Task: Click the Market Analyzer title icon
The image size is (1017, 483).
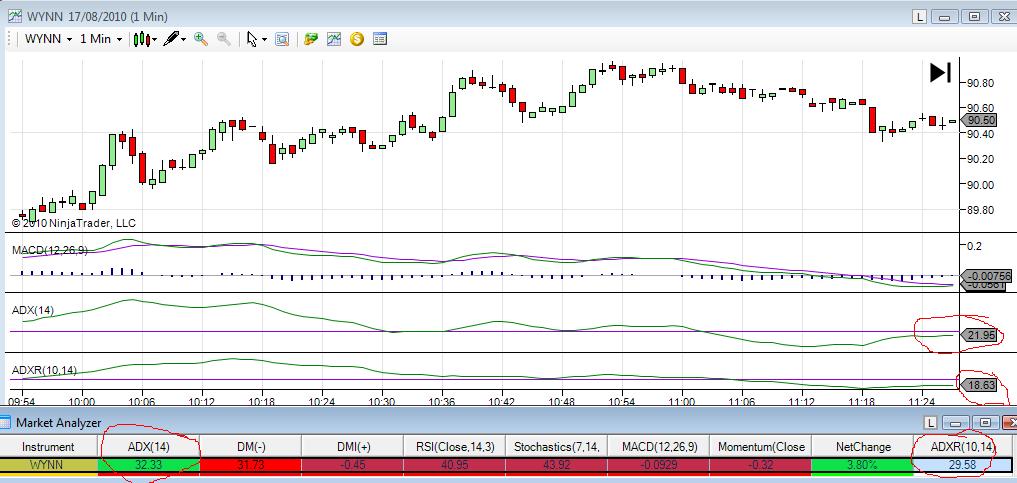Action: coord(6,423)
